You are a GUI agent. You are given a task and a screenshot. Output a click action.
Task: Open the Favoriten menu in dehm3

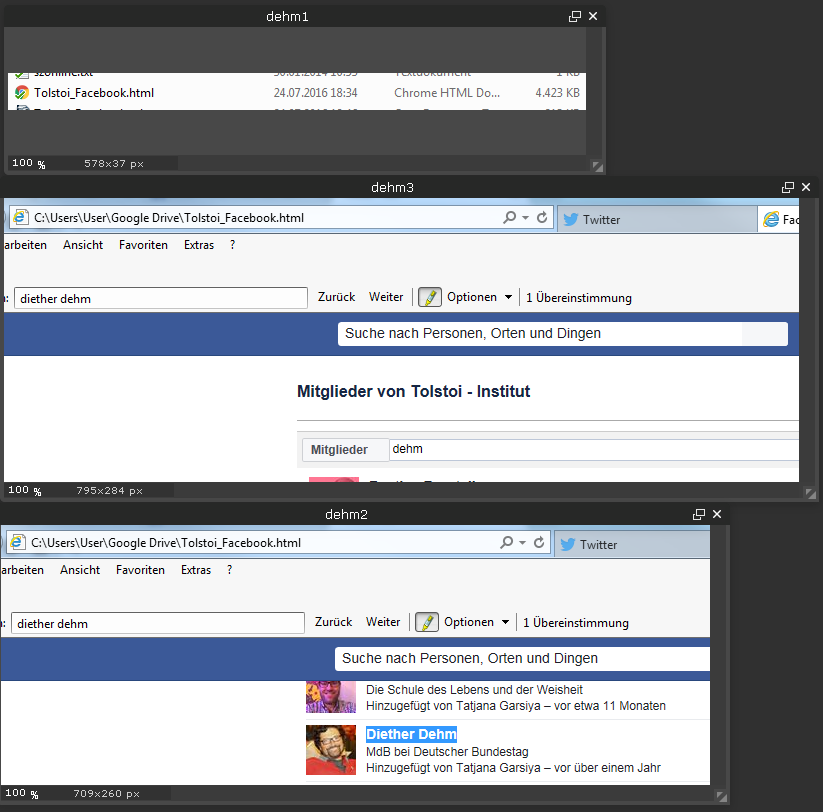(143, 245)
